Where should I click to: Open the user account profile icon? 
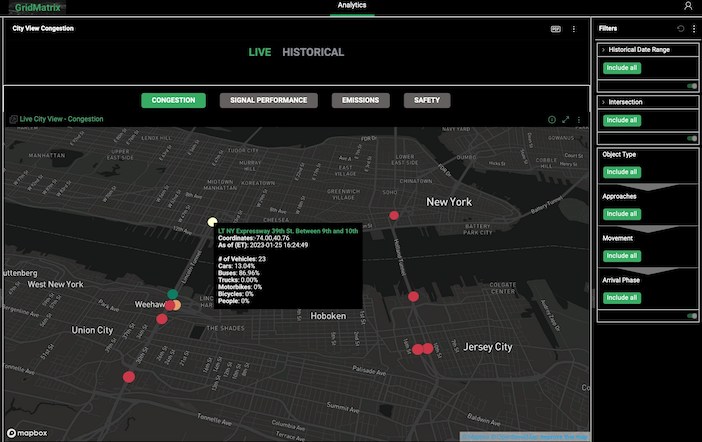(x=687, y=6)
